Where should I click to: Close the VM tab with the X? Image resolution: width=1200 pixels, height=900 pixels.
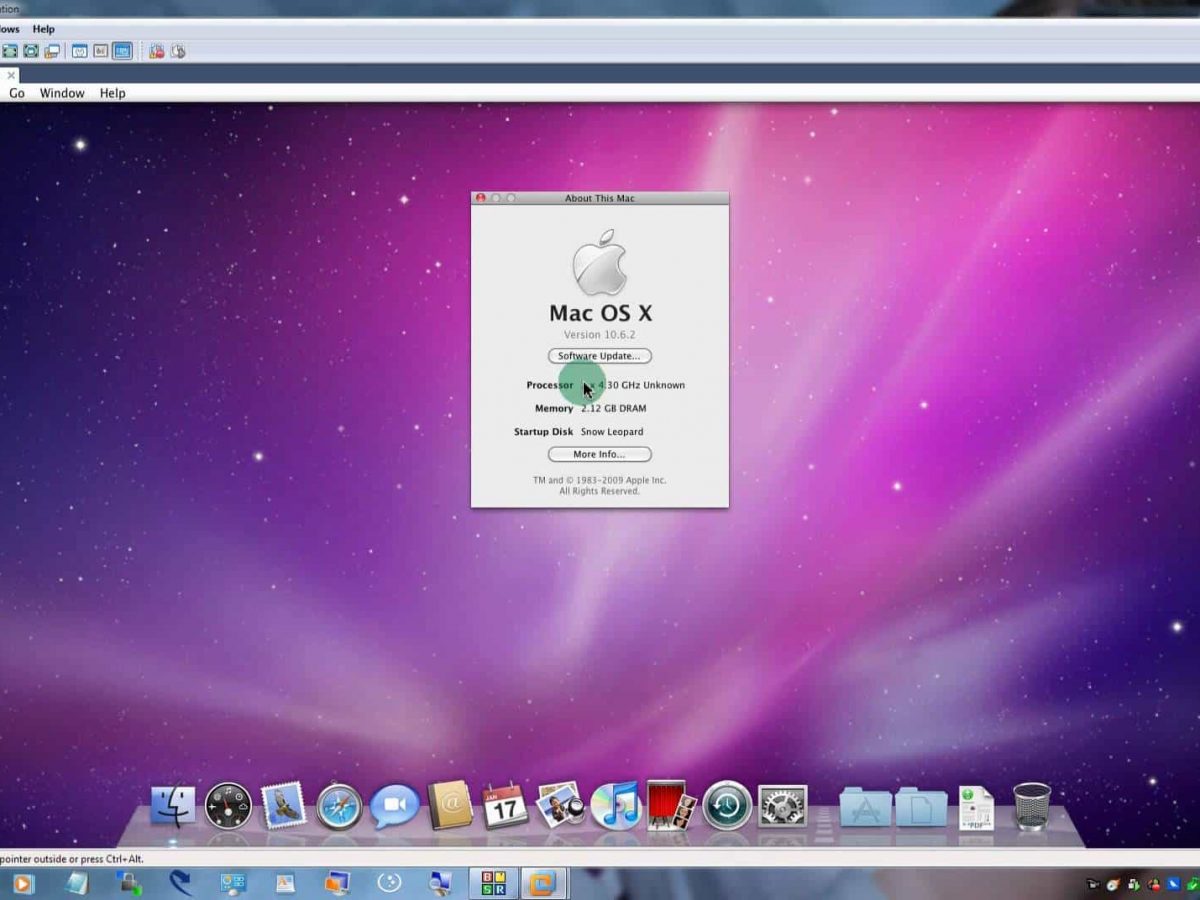[x=10, y=75]
